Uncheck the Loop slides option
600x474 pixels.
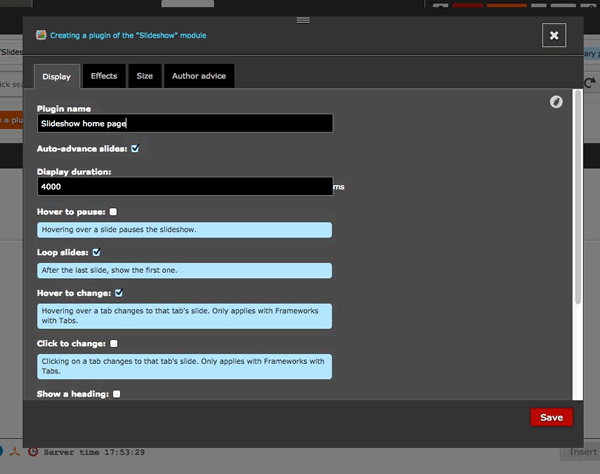[x=97, y=253]
